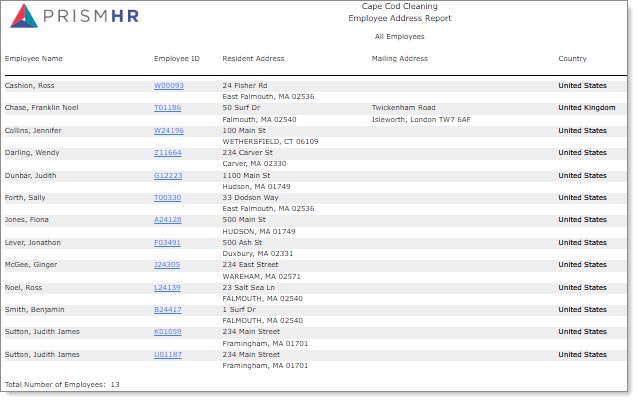Click WETHERSFIELD, CT 06109 text
This screenshot has width=638, height=402.
pos(271,142)
